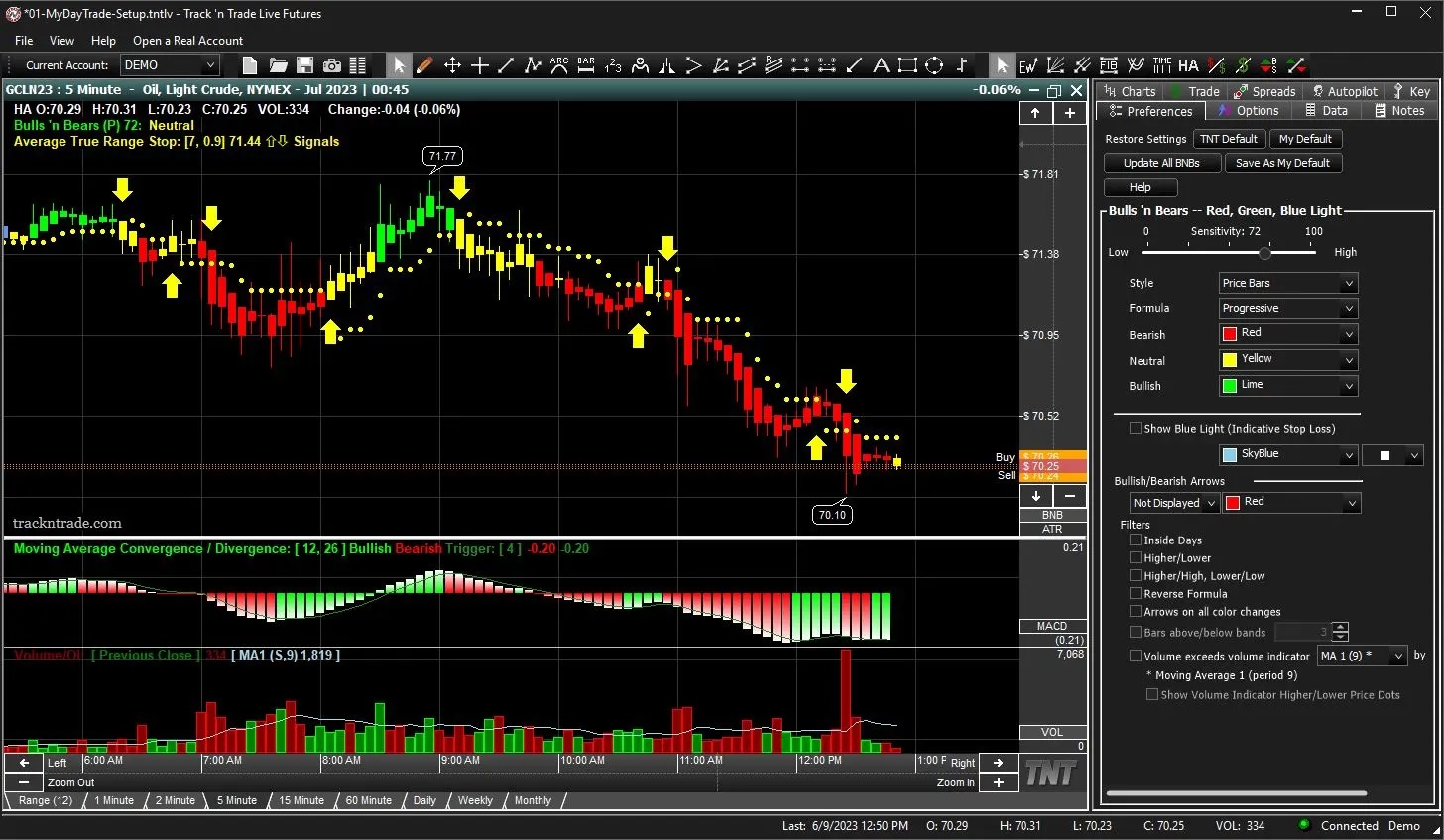Toggle the HA Heikin-Ashi icon
1444x840 pixels.
pyautogui.click(x=1188, y=65)
